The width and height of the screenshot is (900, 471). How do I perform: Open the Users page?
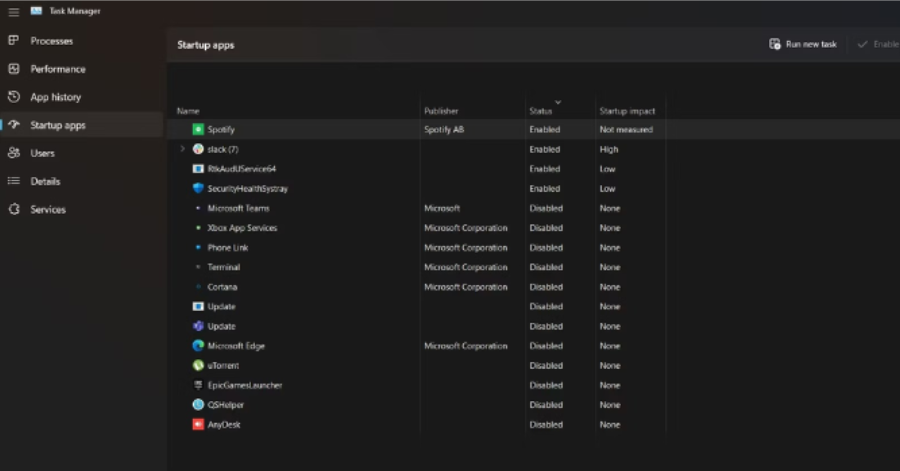click(82, 153)
